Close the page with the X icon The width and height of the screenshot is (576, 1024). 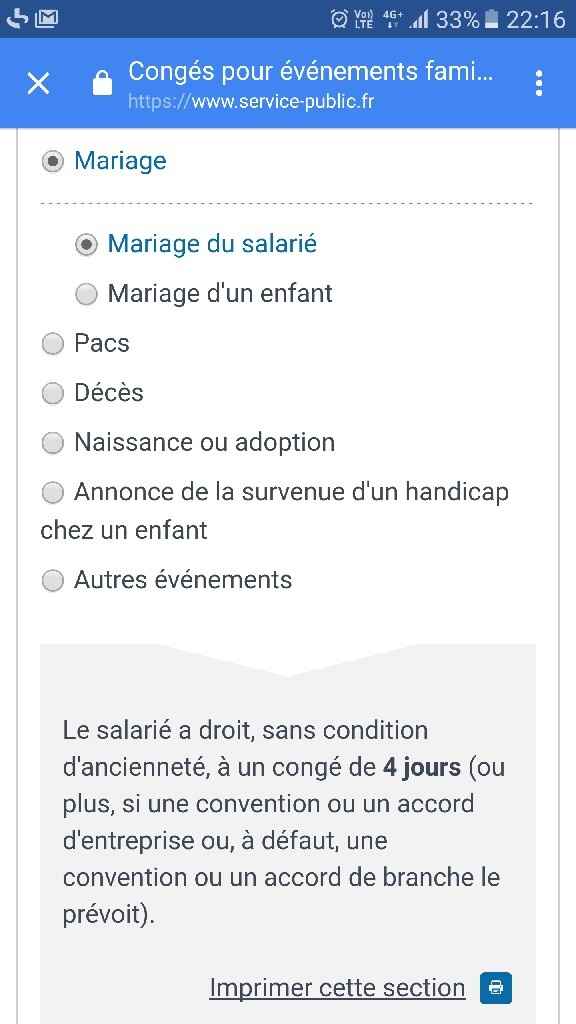[x=38, y=83]
